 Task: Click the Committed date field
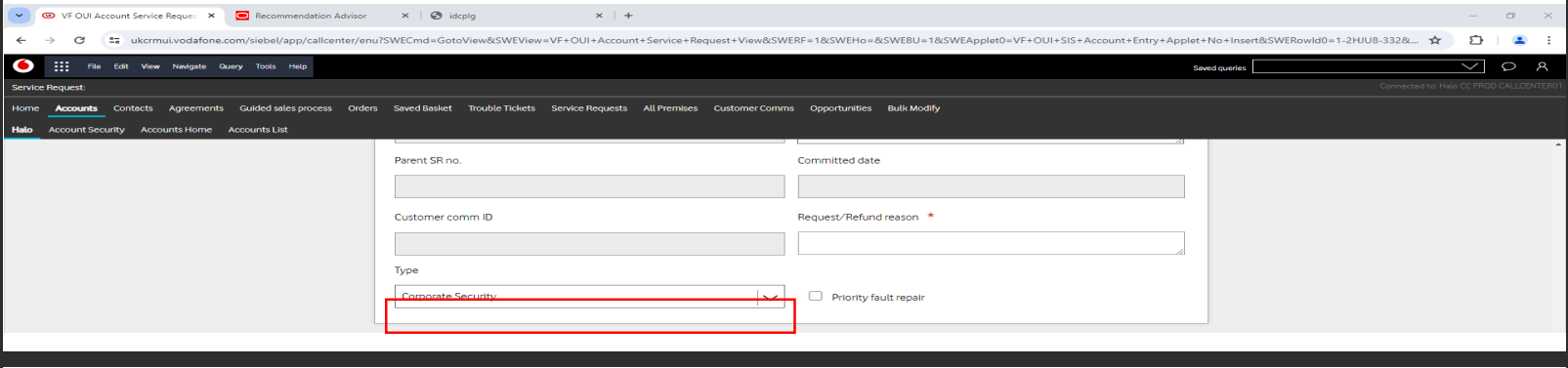click(x=991, y=186)
